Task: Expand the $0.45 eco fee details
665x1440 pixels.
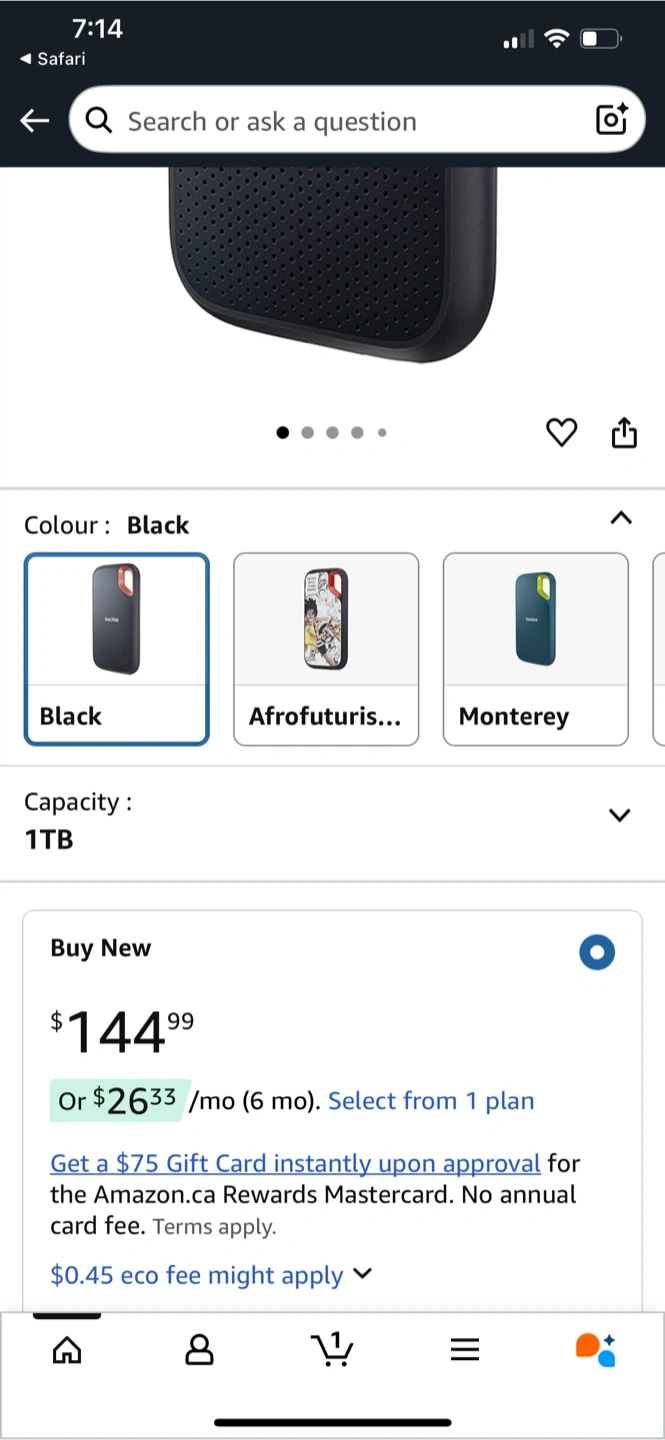Action: (211, 1275)
